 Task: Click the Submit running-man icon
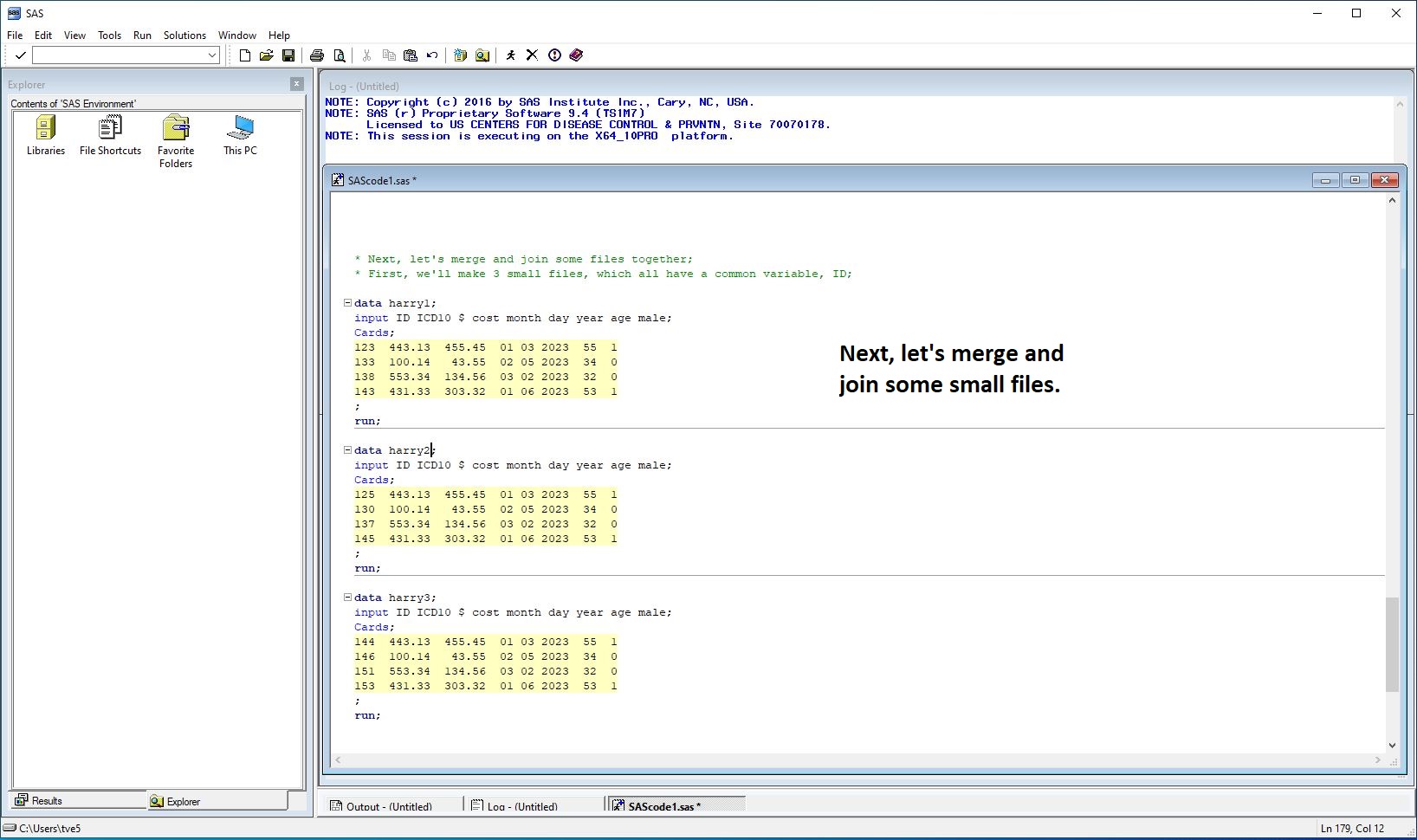(x=511, y=55)
